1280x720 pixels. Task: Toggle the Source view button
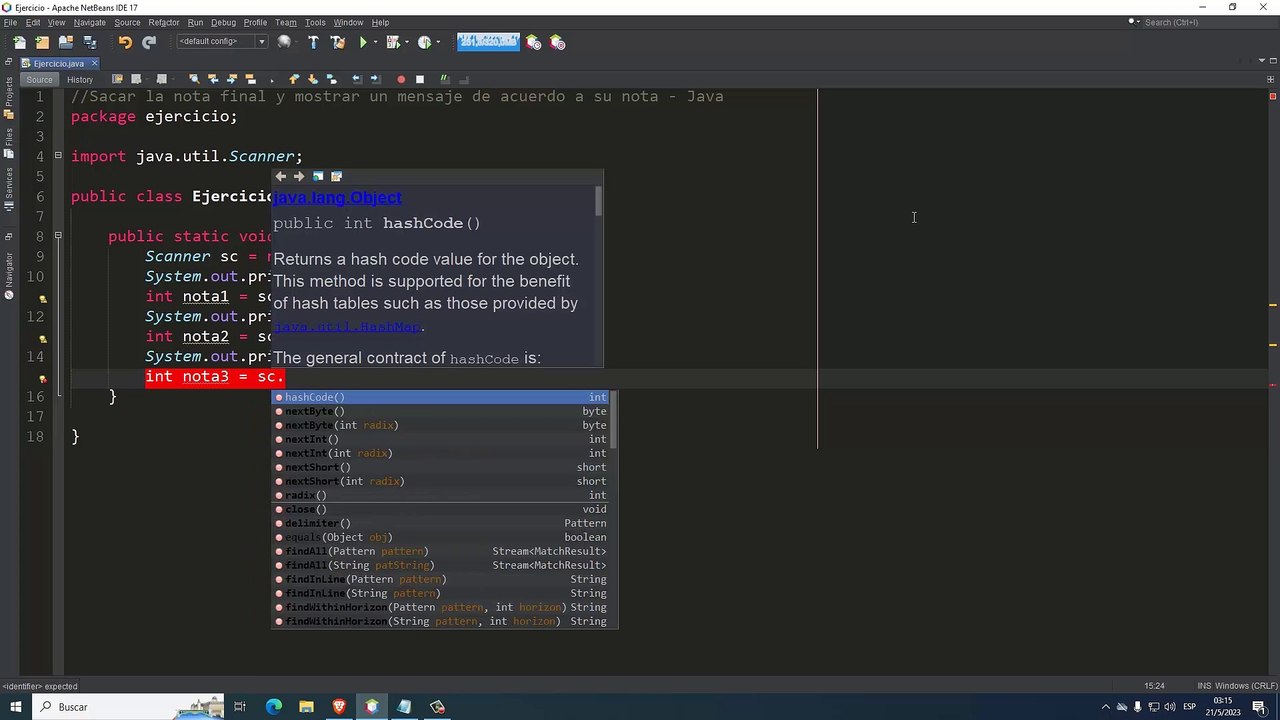tap(39, 79)
